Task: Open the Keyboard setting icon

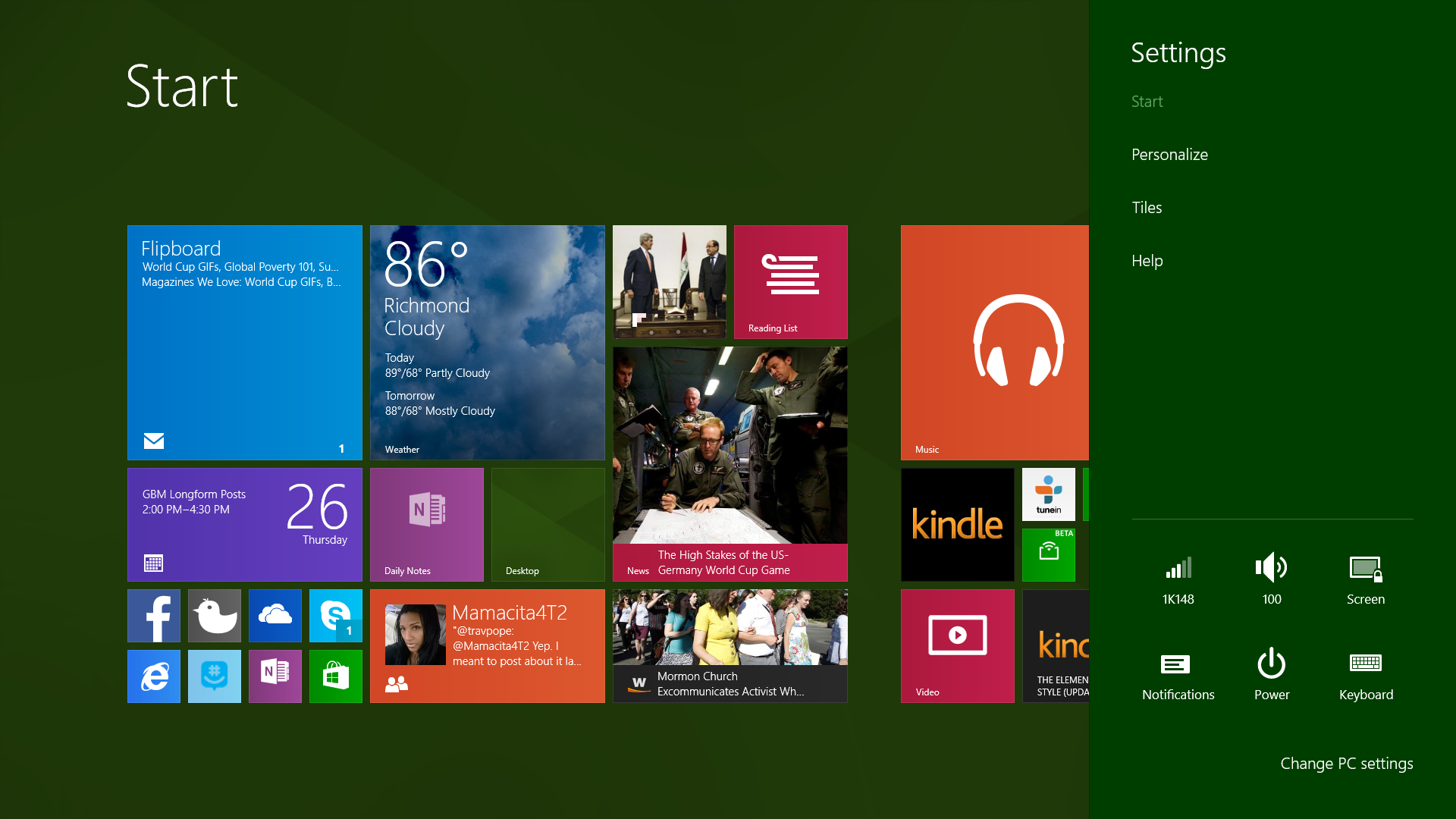Action: pyautogui.click(x=1366, y=676)
